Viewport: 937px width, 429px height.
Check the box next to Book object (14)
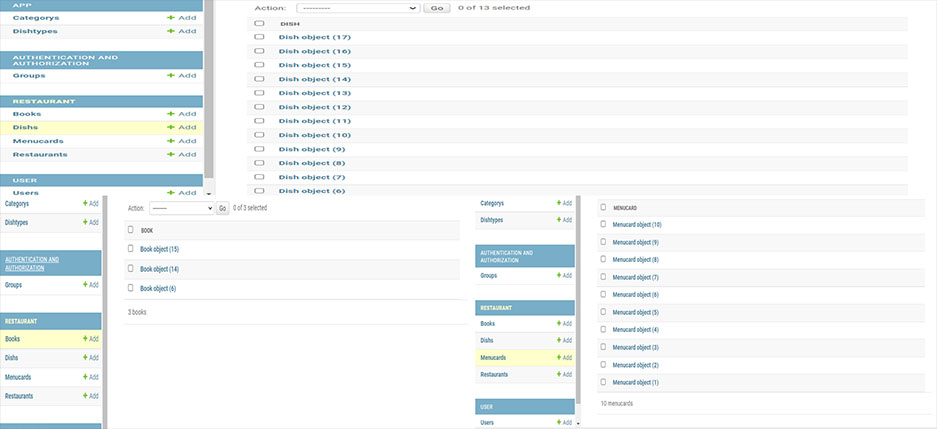click(130, 269)
